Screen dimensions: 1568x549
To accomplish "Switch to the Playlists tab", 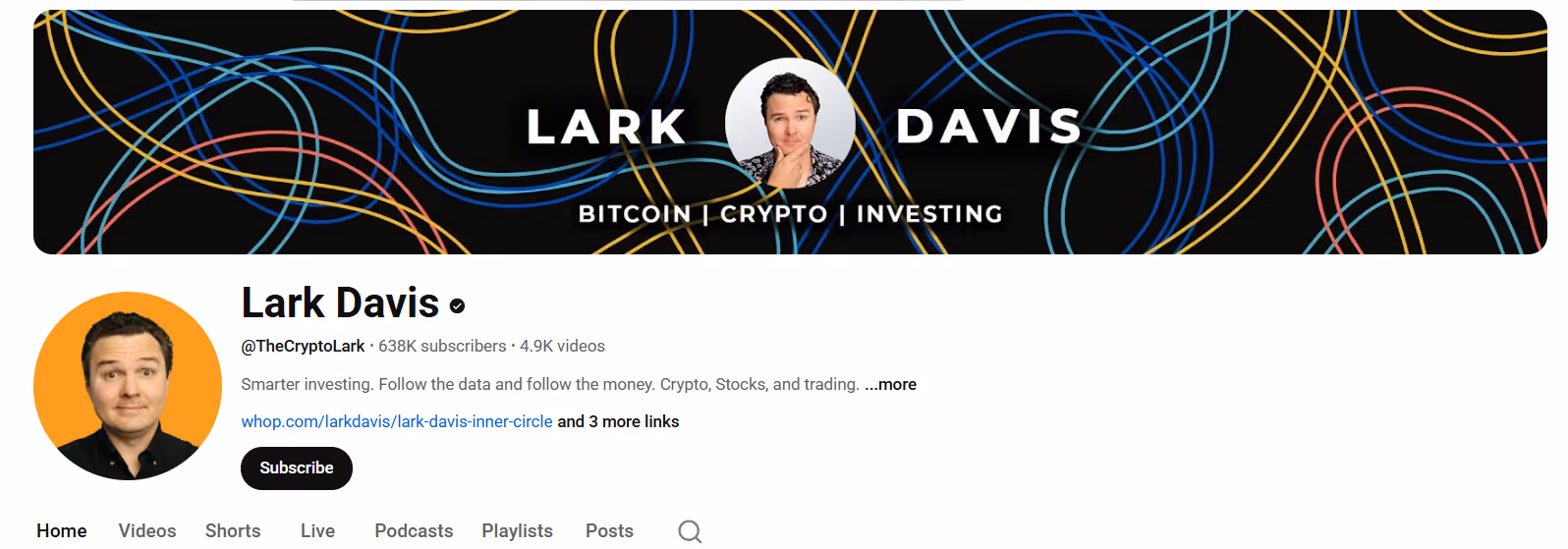I will [517, 530].
